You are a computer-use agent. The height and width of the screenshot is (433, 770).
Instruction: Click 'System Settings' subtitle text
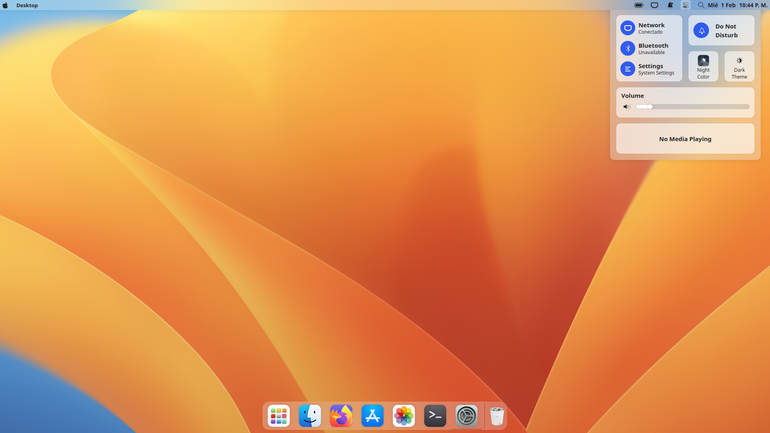pyautogui.click(x=656, y=73)
